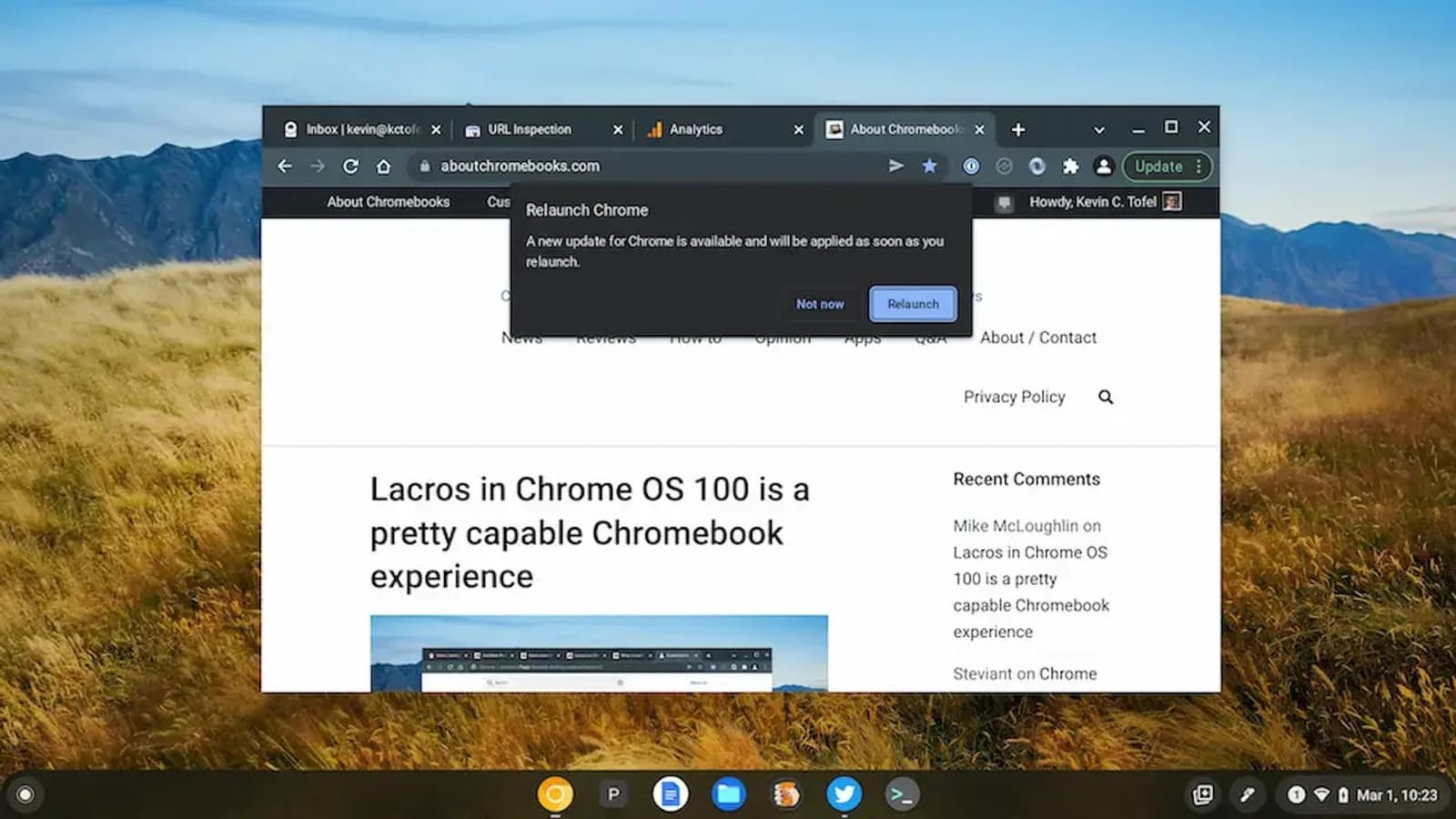
Task: Open the stylus tools pen icon
Action: pos(1247,794)
